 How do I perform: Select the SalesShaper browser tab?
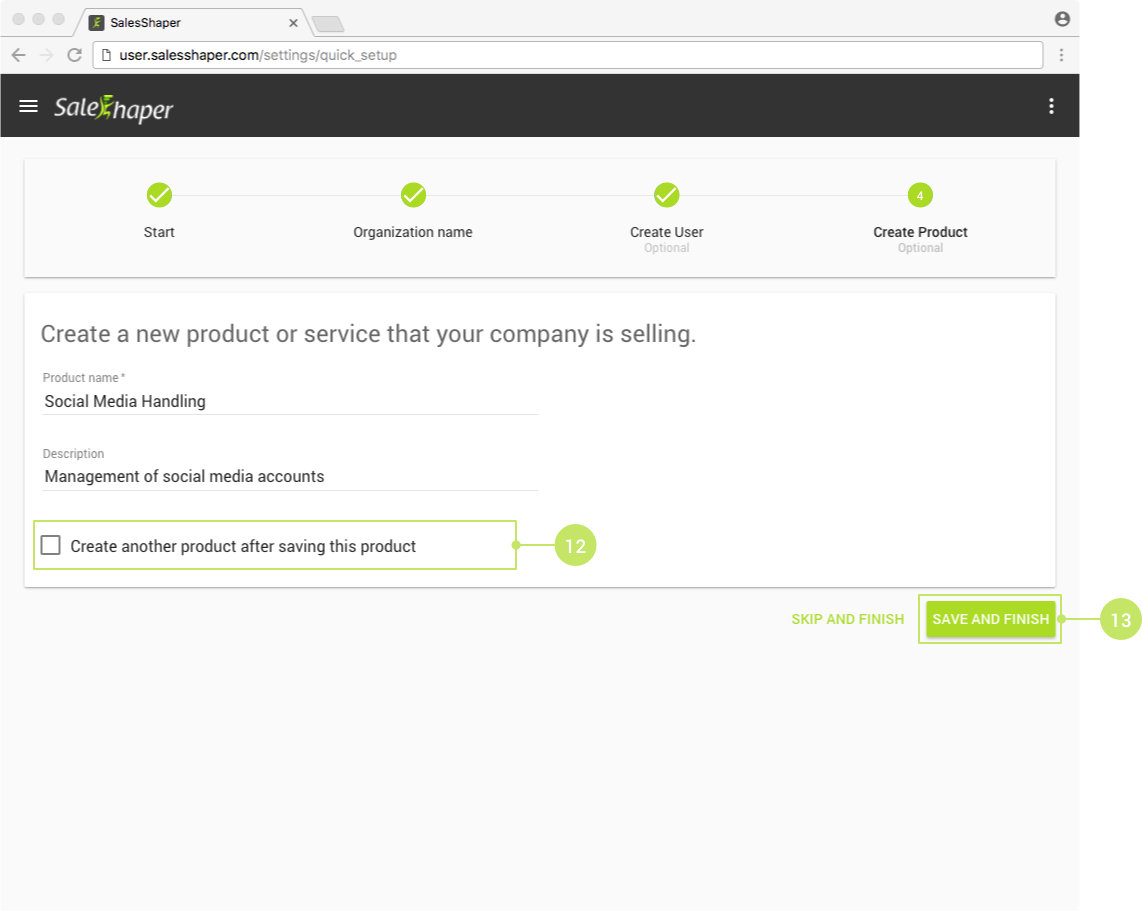point(193,23)
